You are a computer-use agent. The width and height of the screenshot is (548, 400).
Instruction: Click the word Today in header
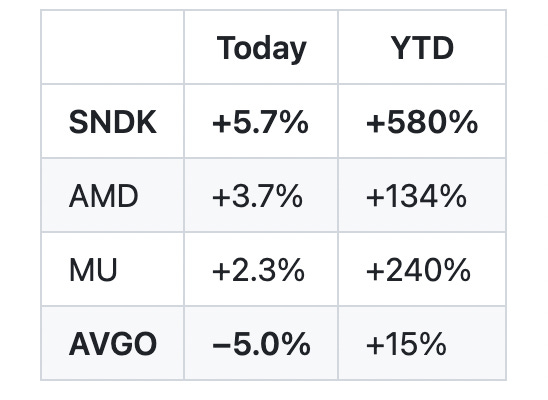point(261,49)
